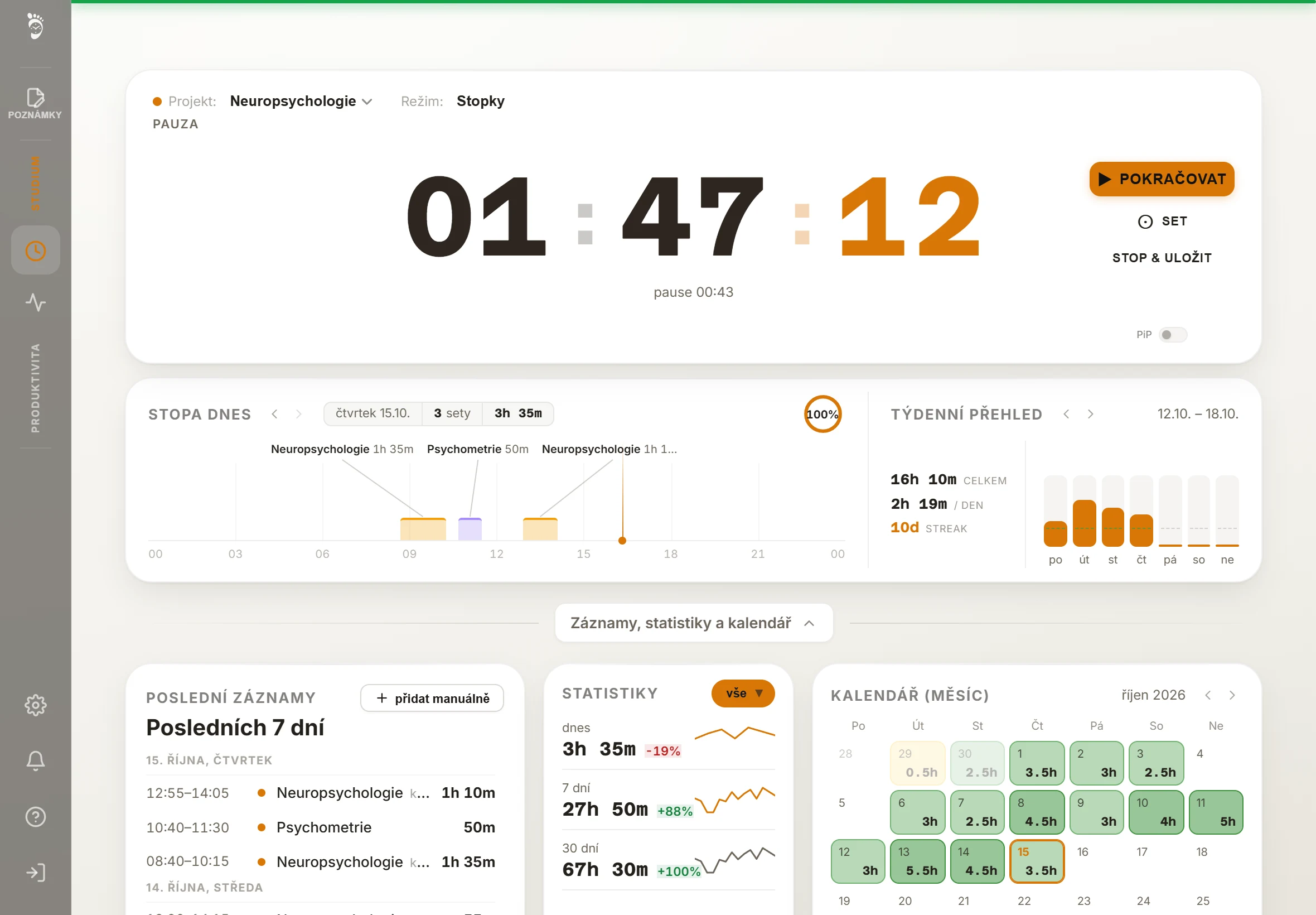Open the 10:40–11:30 Psychometrie record
Viewport: 1316px width, 915px height.
320,827
